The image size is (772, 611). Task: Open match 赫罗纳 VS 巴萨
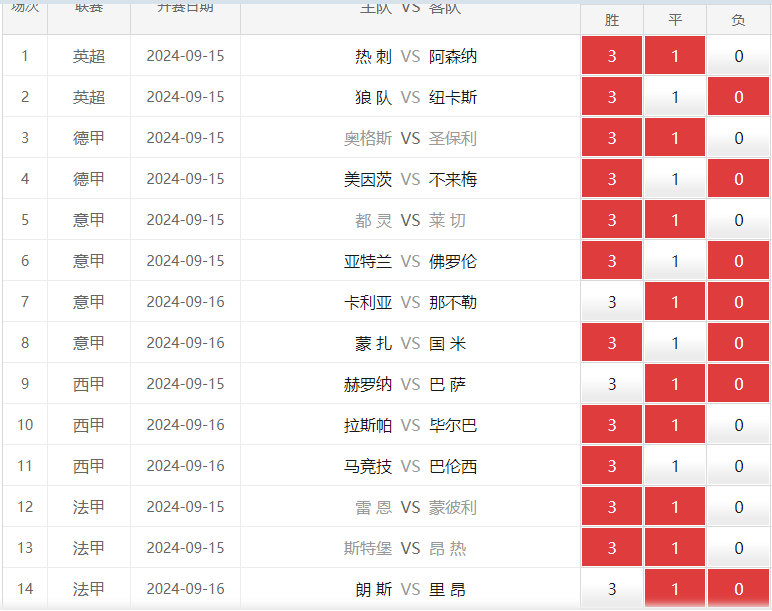point(405,384)
